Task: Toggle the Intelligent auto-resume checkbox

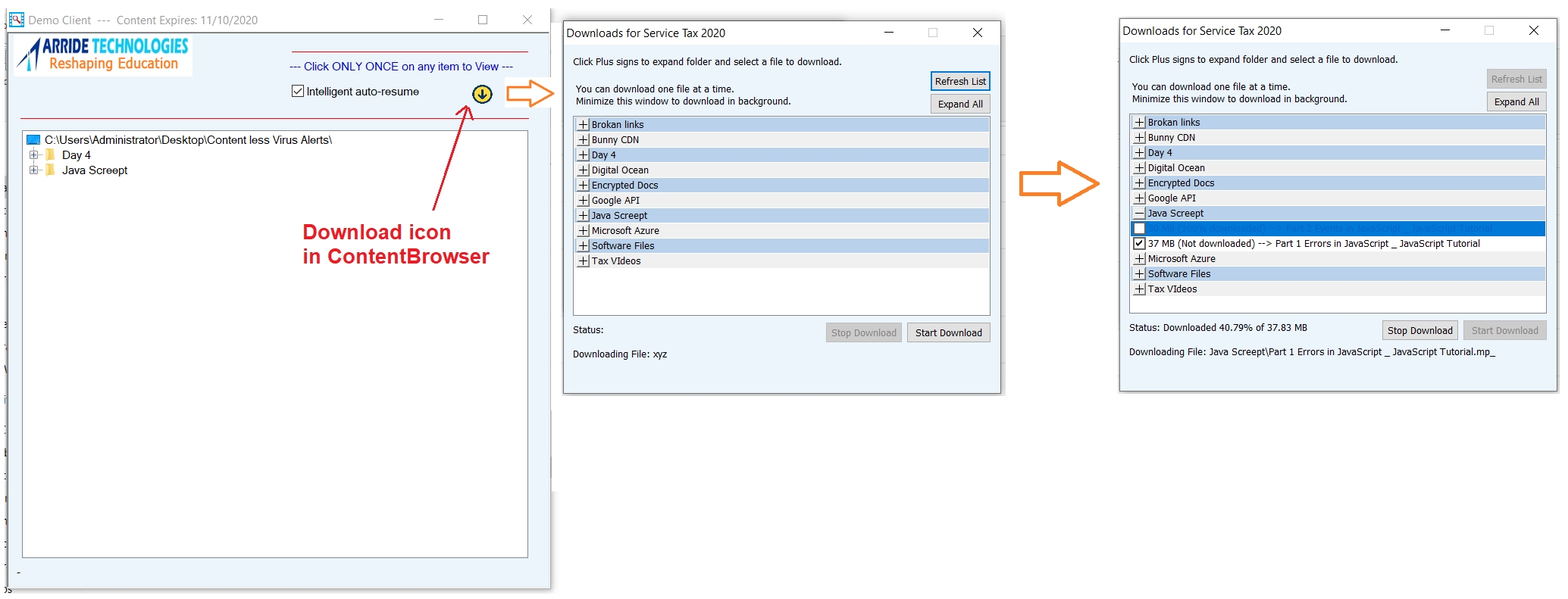Action: [298, 92]
